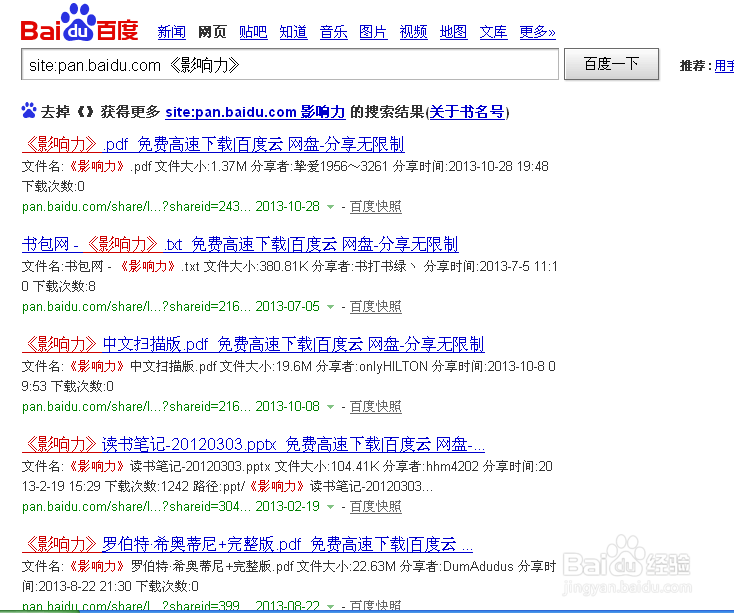Expand dropdown arrow next to 2013-02-19
This screenshot has height=613, width=734.
tap(330, 507)
